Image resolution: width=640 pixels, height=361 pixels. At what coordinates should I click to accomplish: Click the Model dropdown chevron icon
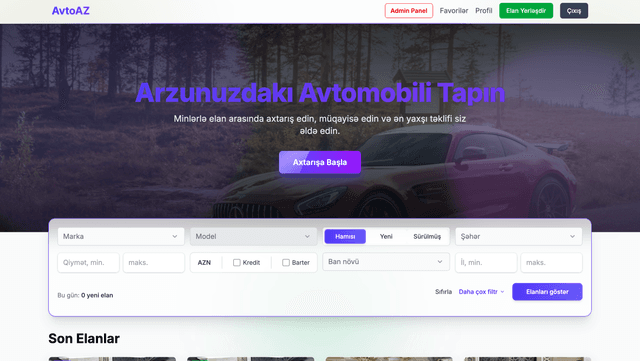point(307,236)
